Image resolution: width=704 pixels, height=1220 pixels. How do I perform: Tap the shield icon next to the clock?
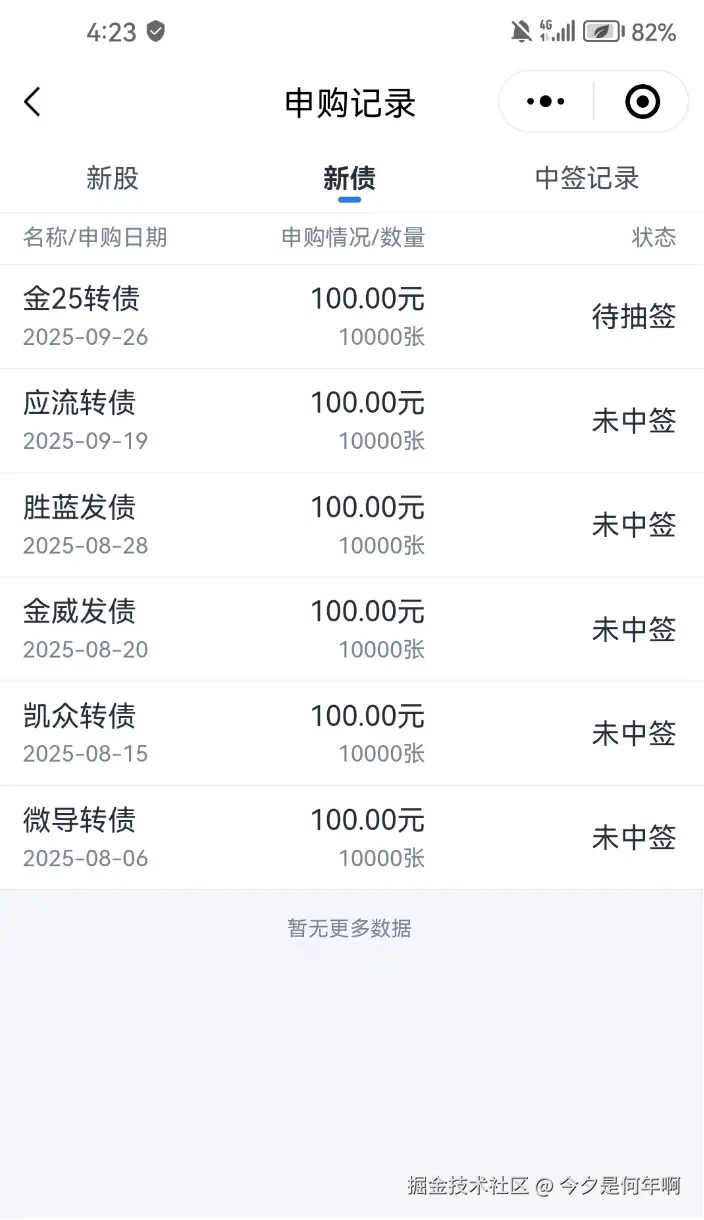tap(156, 33)
